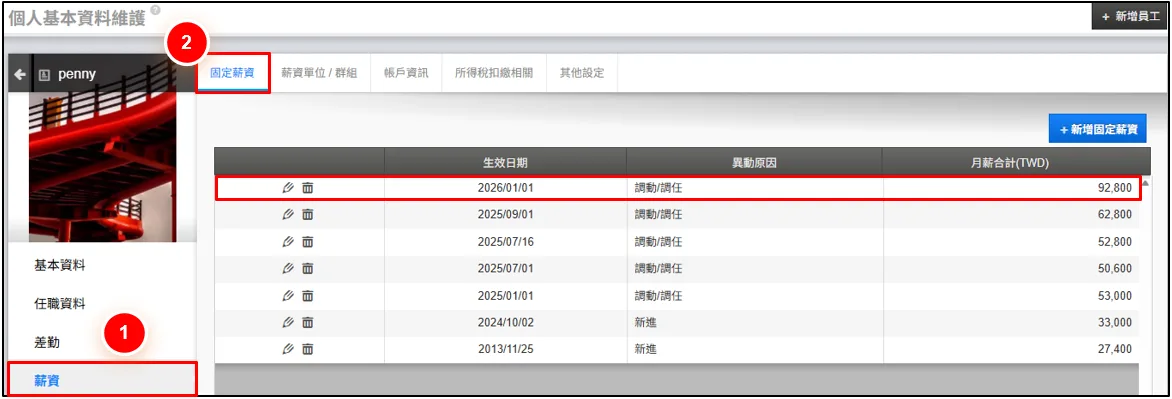1172x399 pixels.
Task: Edit the 2025/09/01 salary record
Action: [289, 214]
